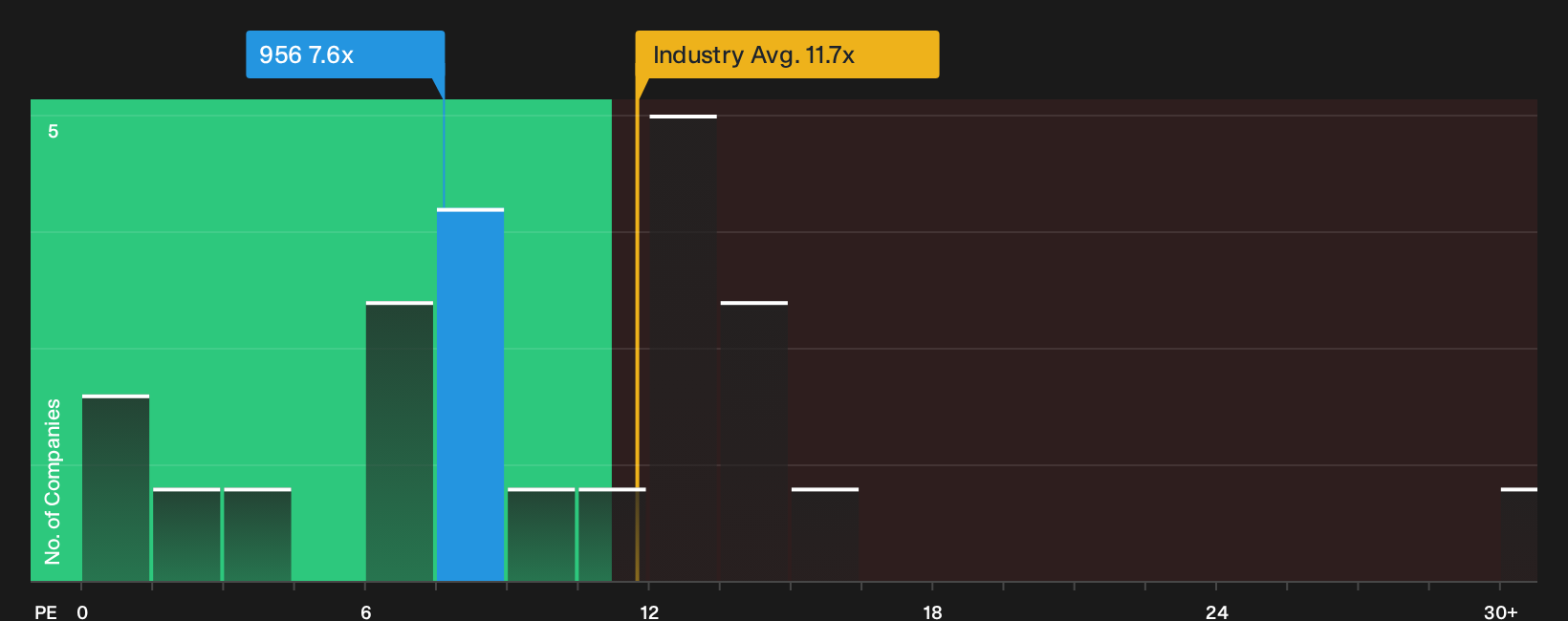Click the 'No. of Companies' axis title

coord(53,482)
